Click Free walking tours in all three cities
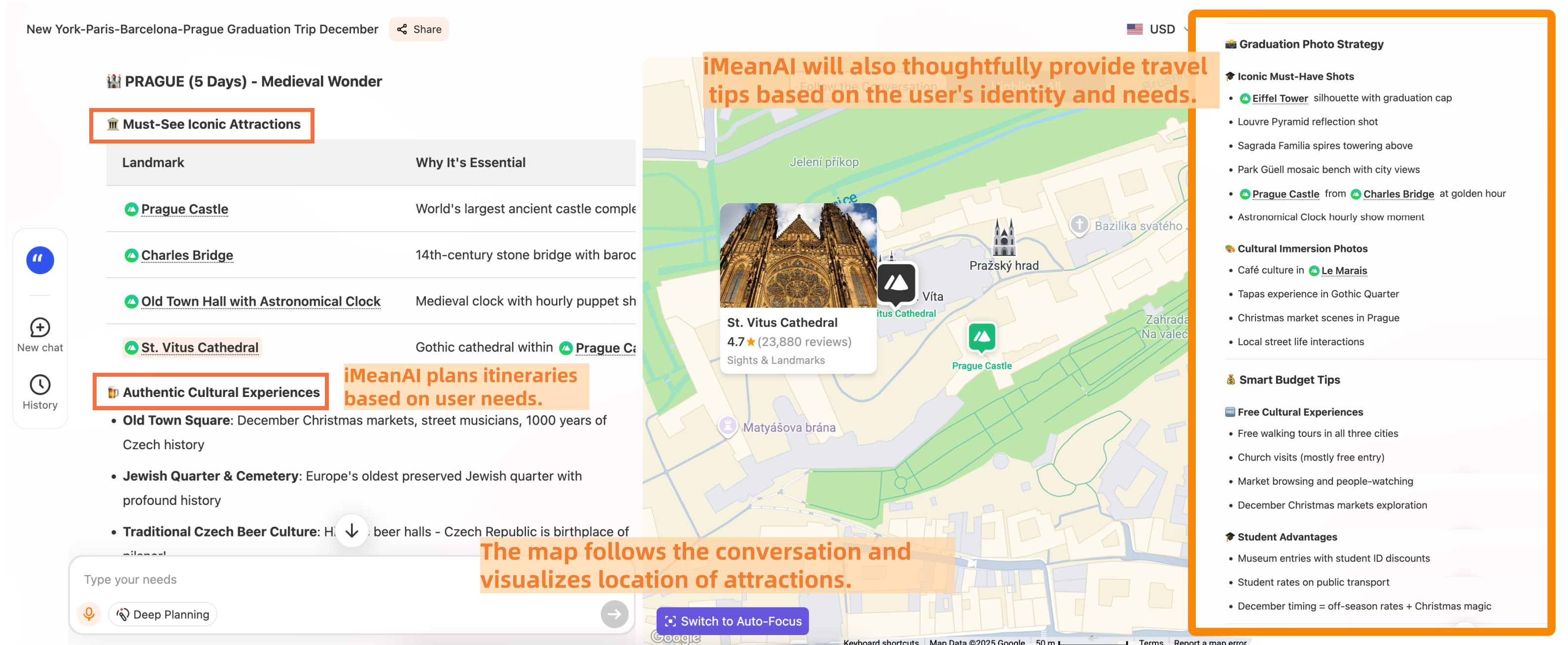The image size is (1568, 645). coord(1318,433)
